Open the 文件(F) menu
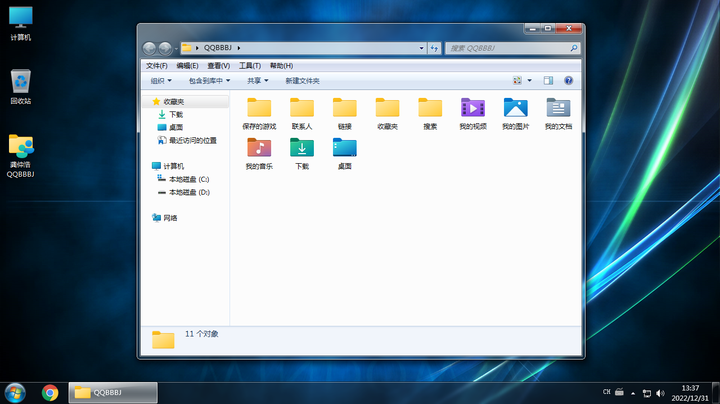The width and height of the screenshot is (720, 404). click(157, 66)
